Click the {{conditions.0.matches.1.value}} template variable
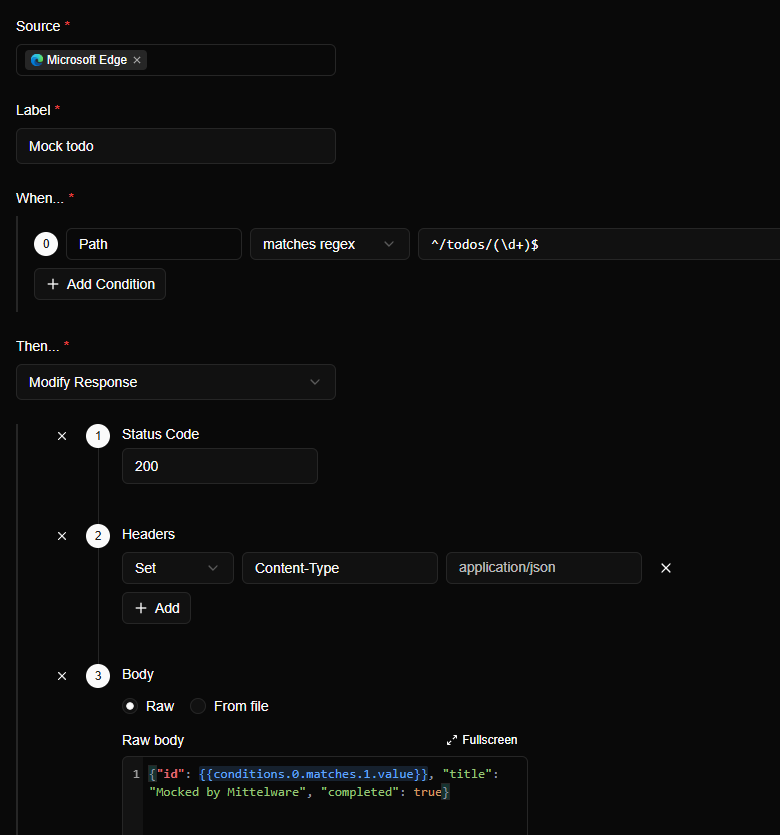 tap(313, 774)
